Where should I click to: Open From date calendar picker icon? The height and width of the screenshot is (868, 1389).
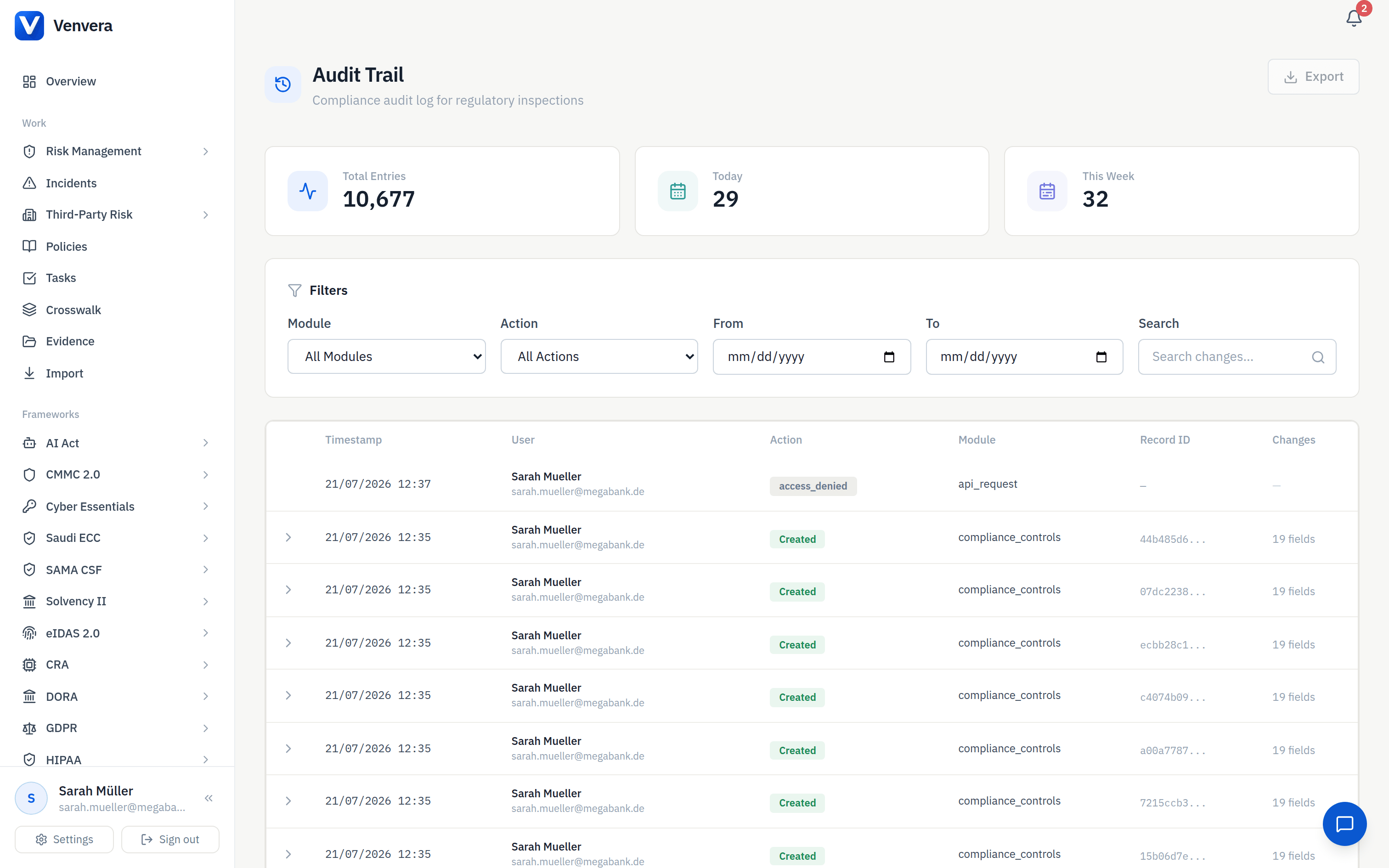[x=889, y=357]
